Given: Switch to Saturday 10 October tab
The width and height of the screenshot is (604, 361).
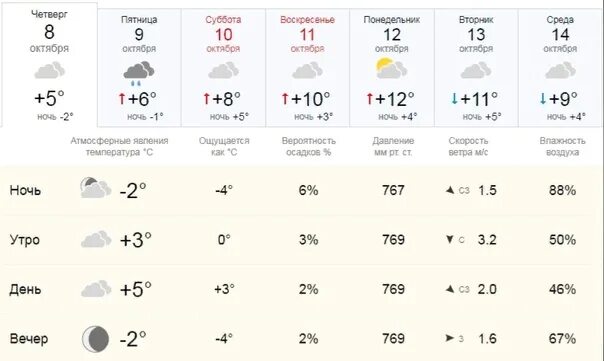Looking at the screenshot, I should tap(223, 68).
